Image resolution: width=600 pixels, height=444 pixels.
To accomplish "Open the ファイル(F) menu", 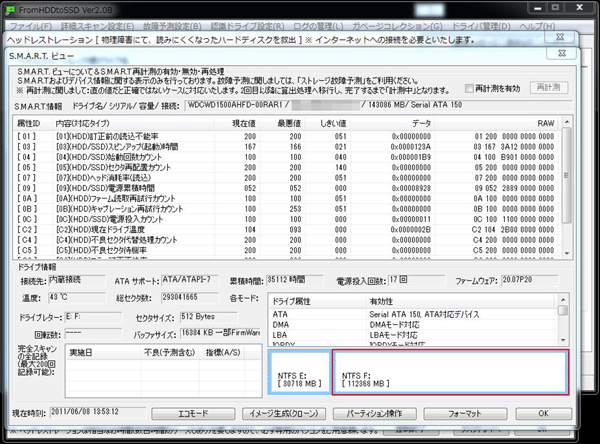I will point(31,26).
